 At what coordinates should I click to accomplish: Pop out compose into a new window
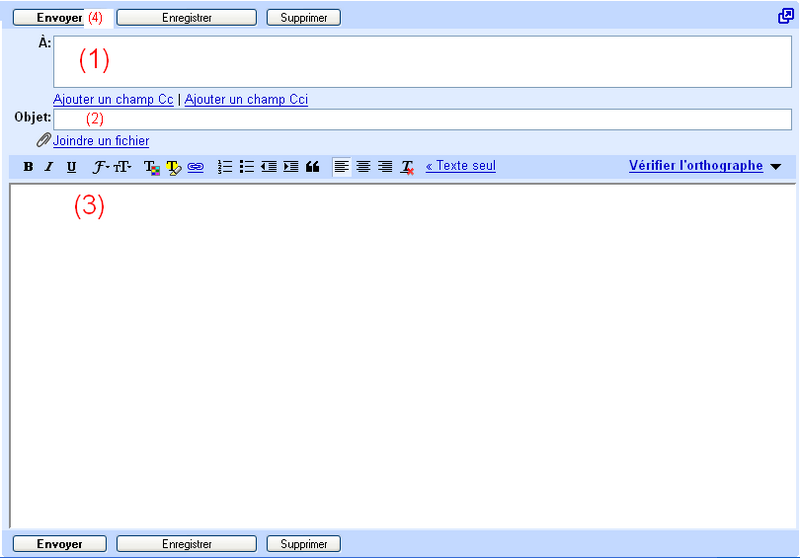tap(786, 16)
